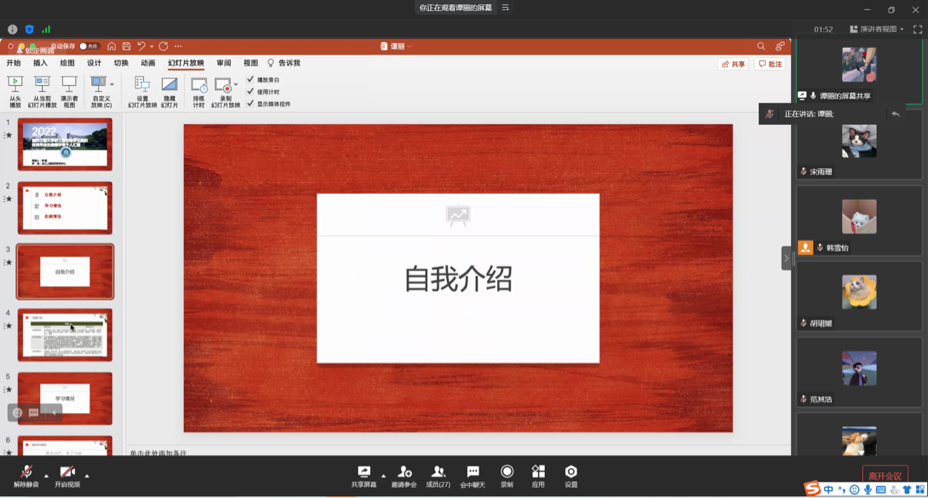Expand arrow next to 解除静音
Viewport: 928px width, 498px height.
point(46,475)
